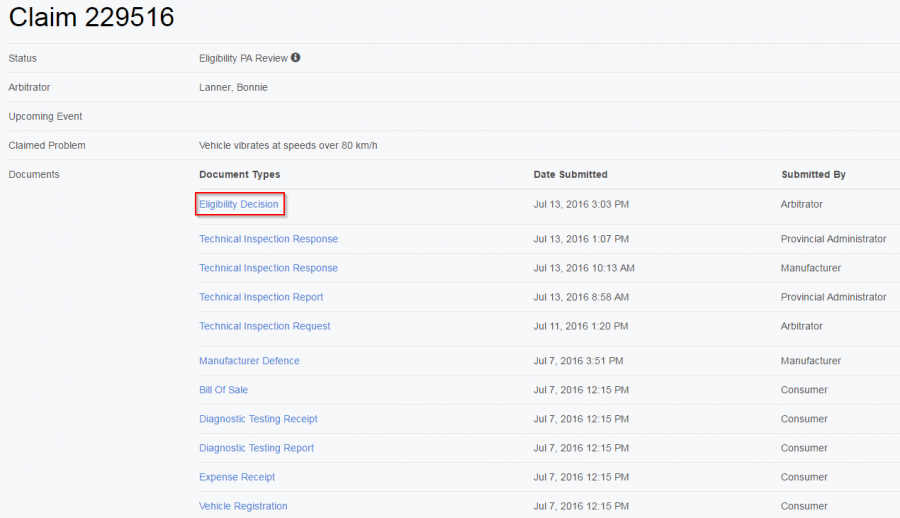Click the Submitted By column header
Viewport: 900px width, 518px height.
[x=813, y=175]
